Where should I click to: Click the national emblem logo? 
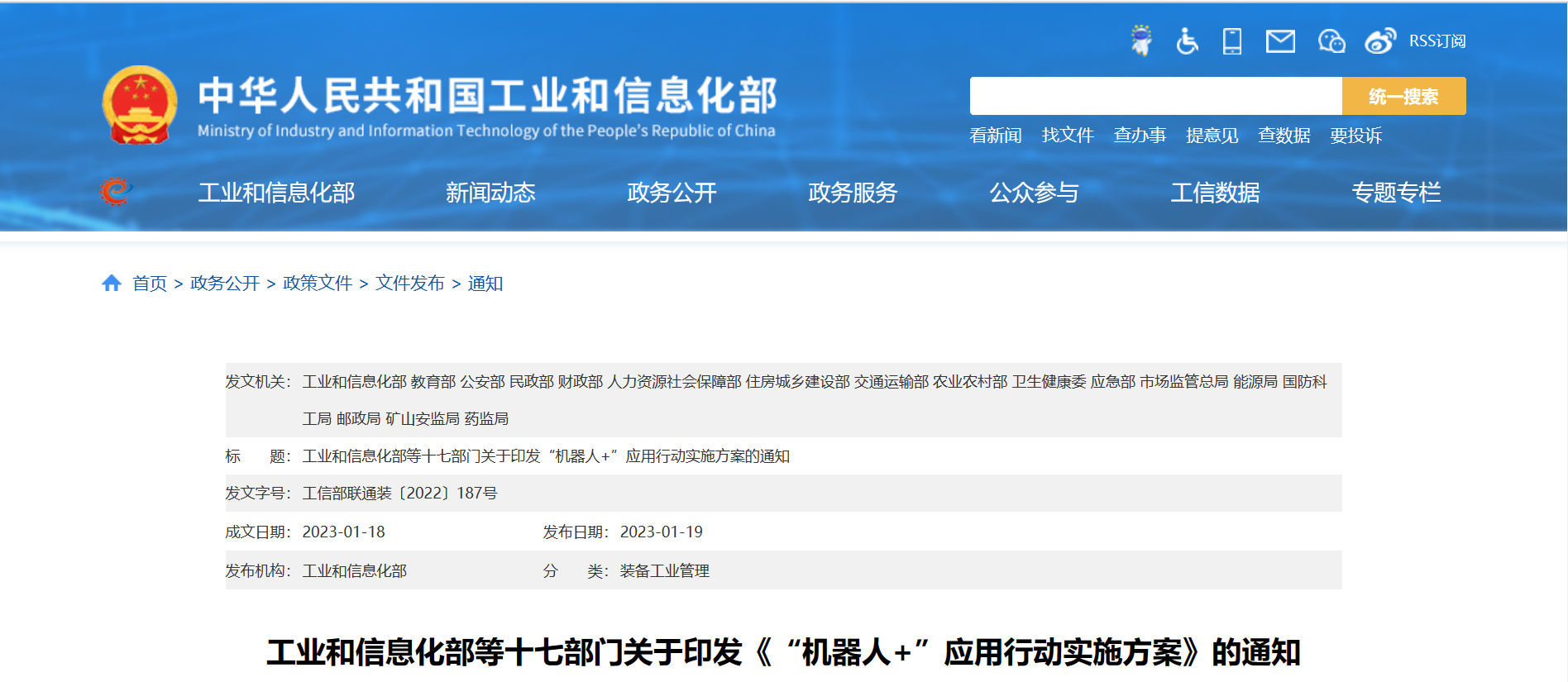[x=140, y=105]
